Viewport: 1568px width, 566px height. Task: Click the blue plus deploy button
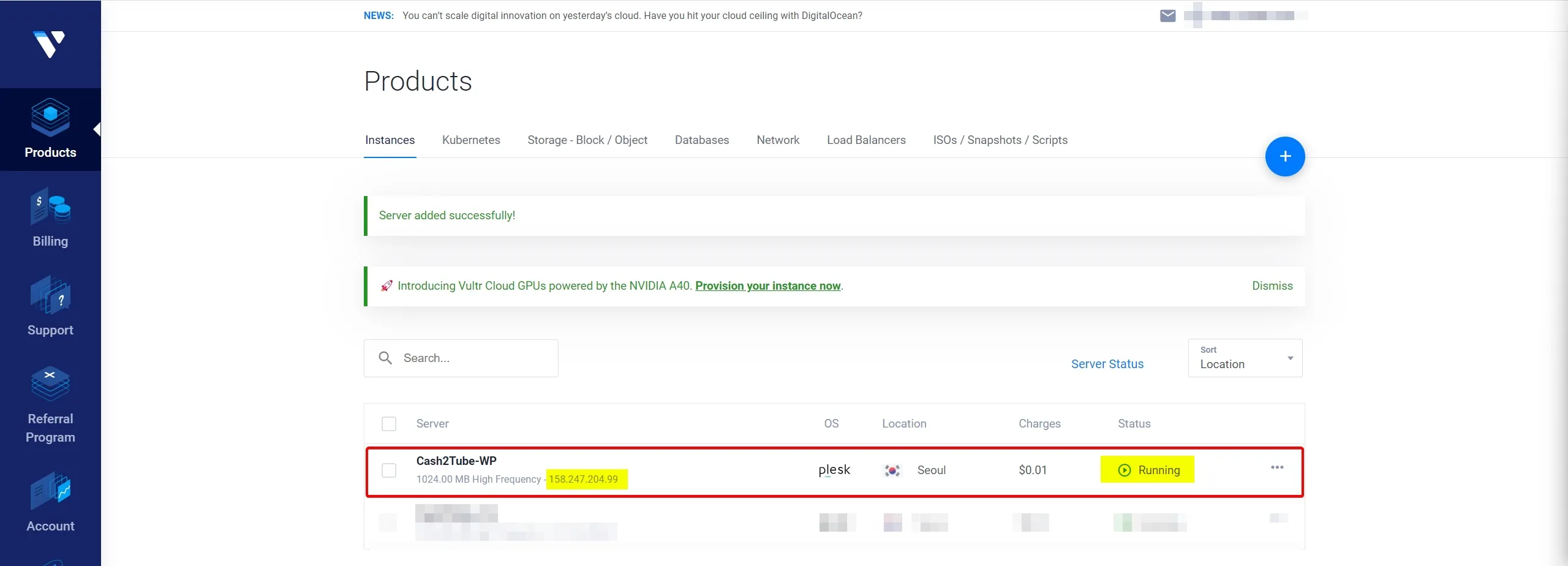1285,156
